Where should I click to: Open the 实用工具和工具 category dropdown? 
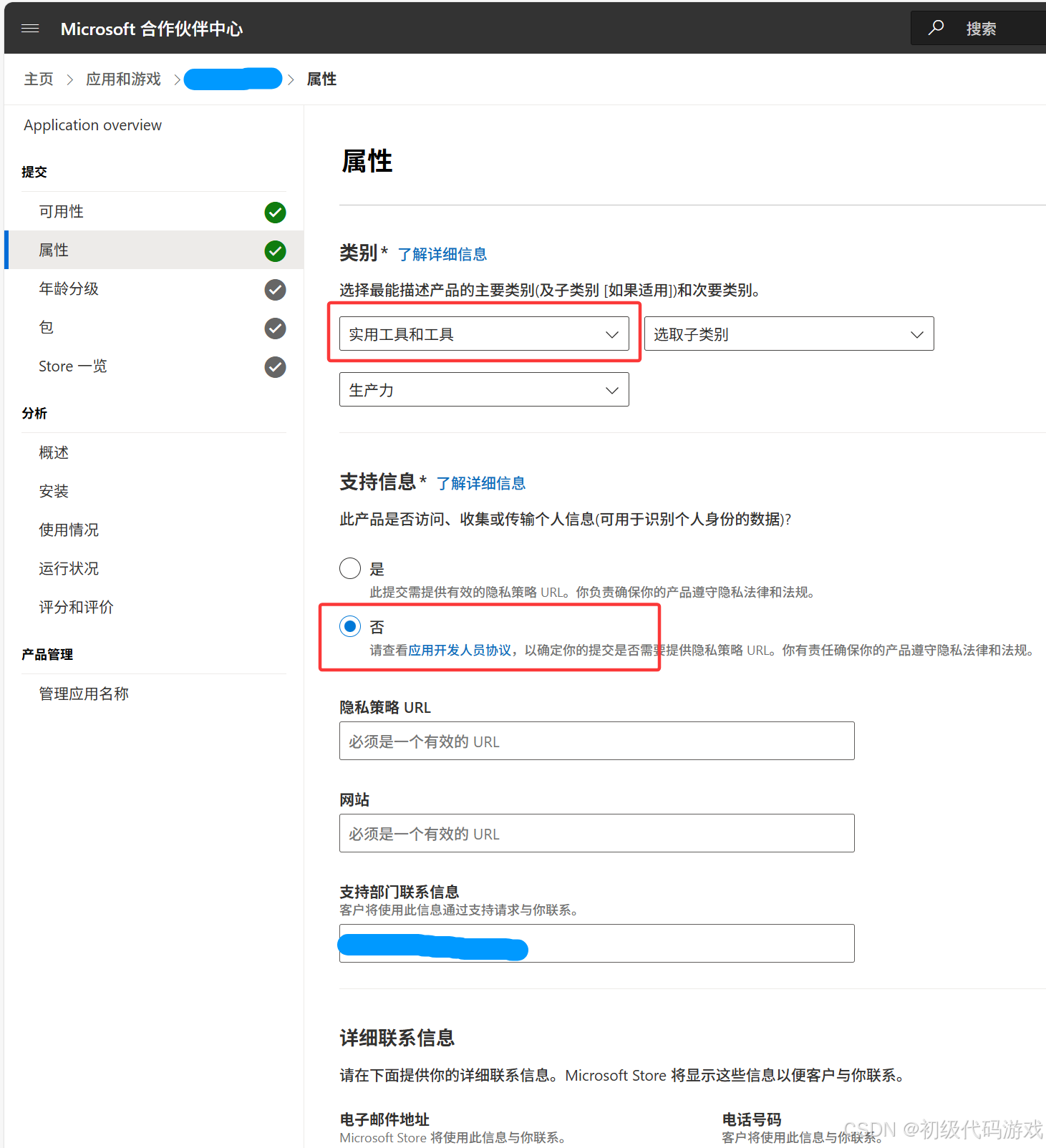pos(484,334)
